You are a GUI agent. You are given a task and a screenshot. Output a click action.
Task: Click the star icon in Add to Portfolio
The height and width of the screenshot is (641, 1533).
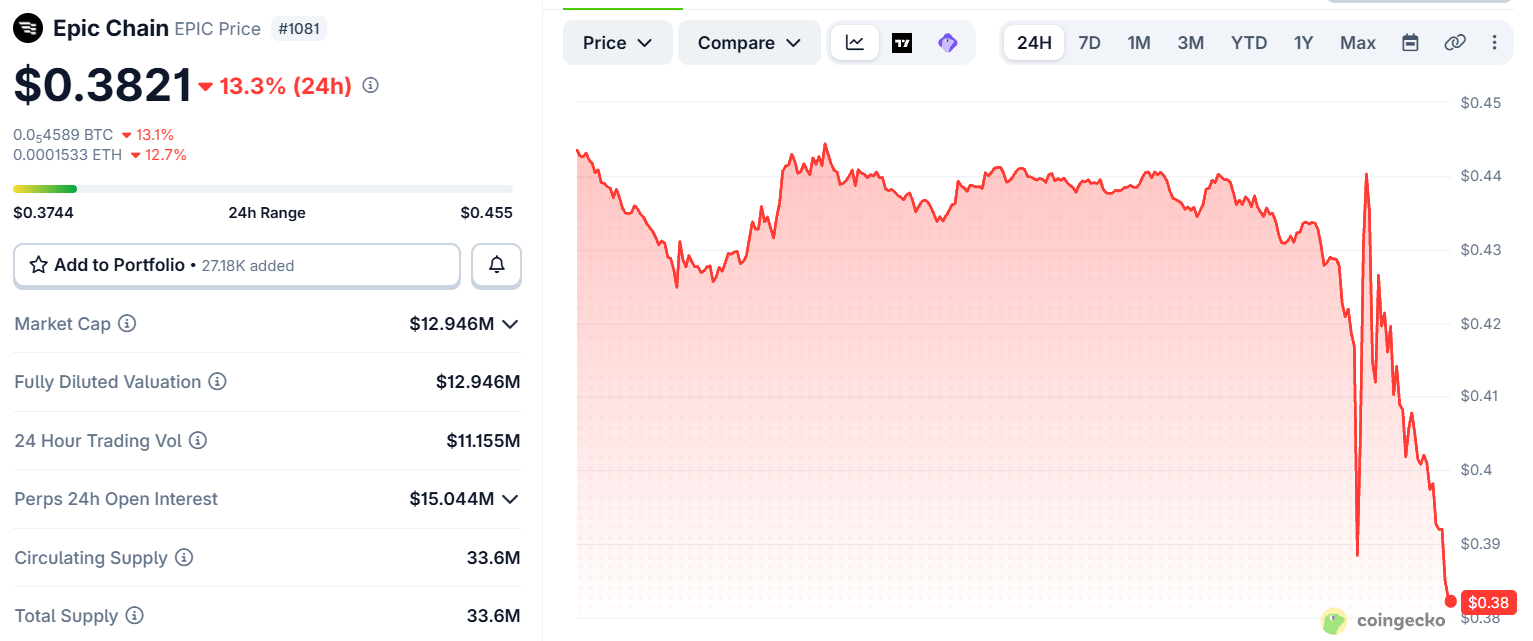click(39, 265)
